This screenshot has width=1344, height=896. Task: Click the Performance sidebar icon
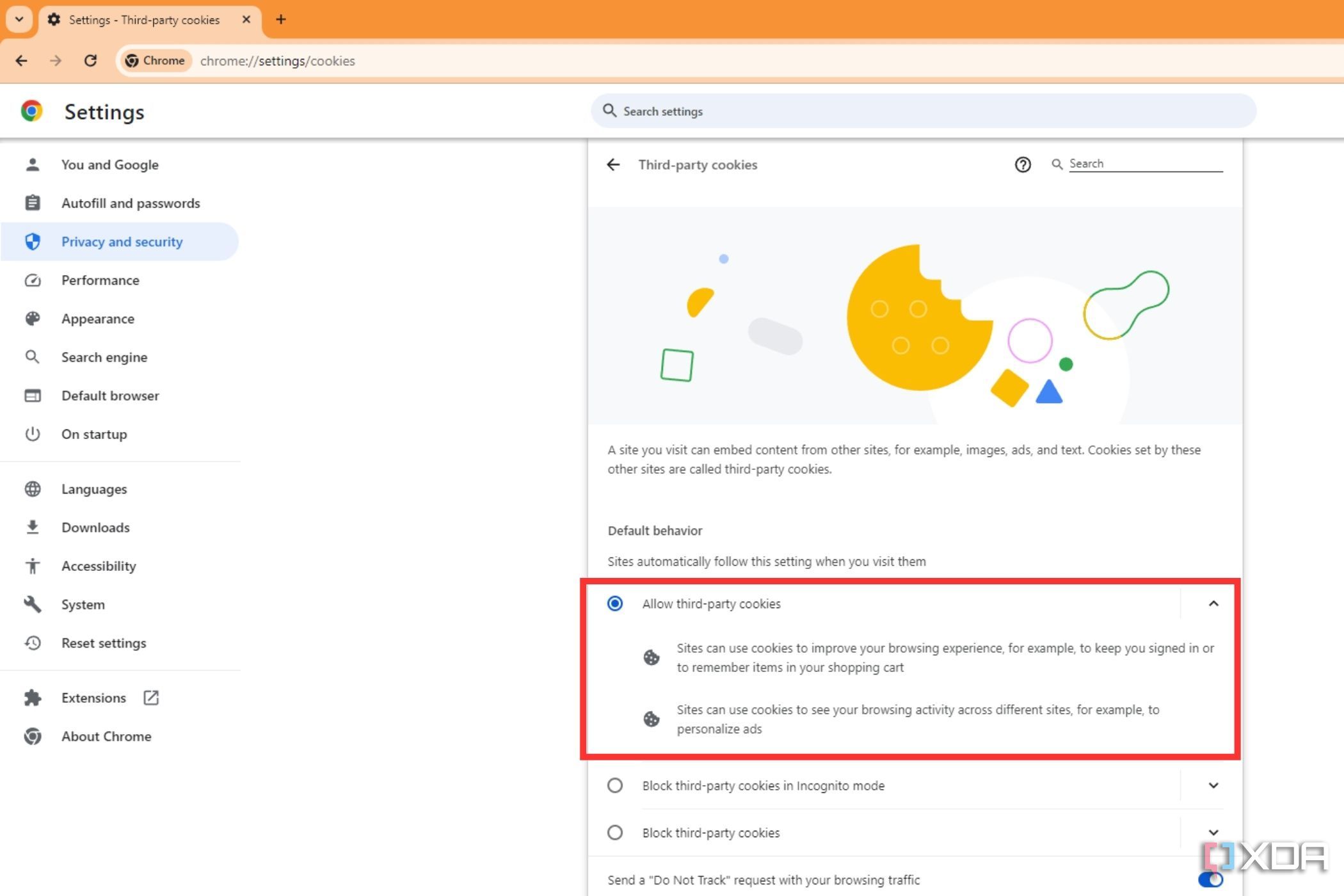pyautogui.click(x=33, y=280)
